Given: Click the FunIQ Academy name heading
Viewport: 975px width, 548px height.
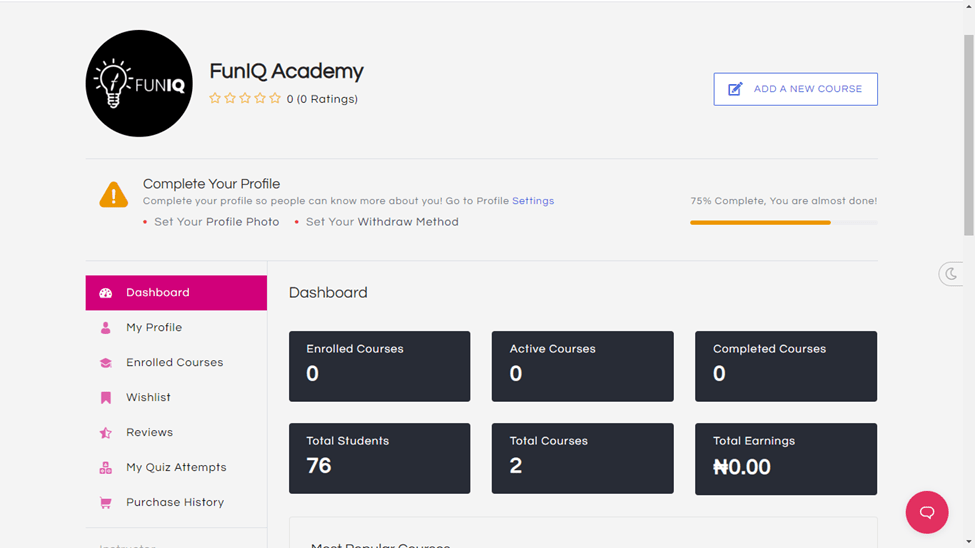Looking at the screenshot, I should (287, 72).
